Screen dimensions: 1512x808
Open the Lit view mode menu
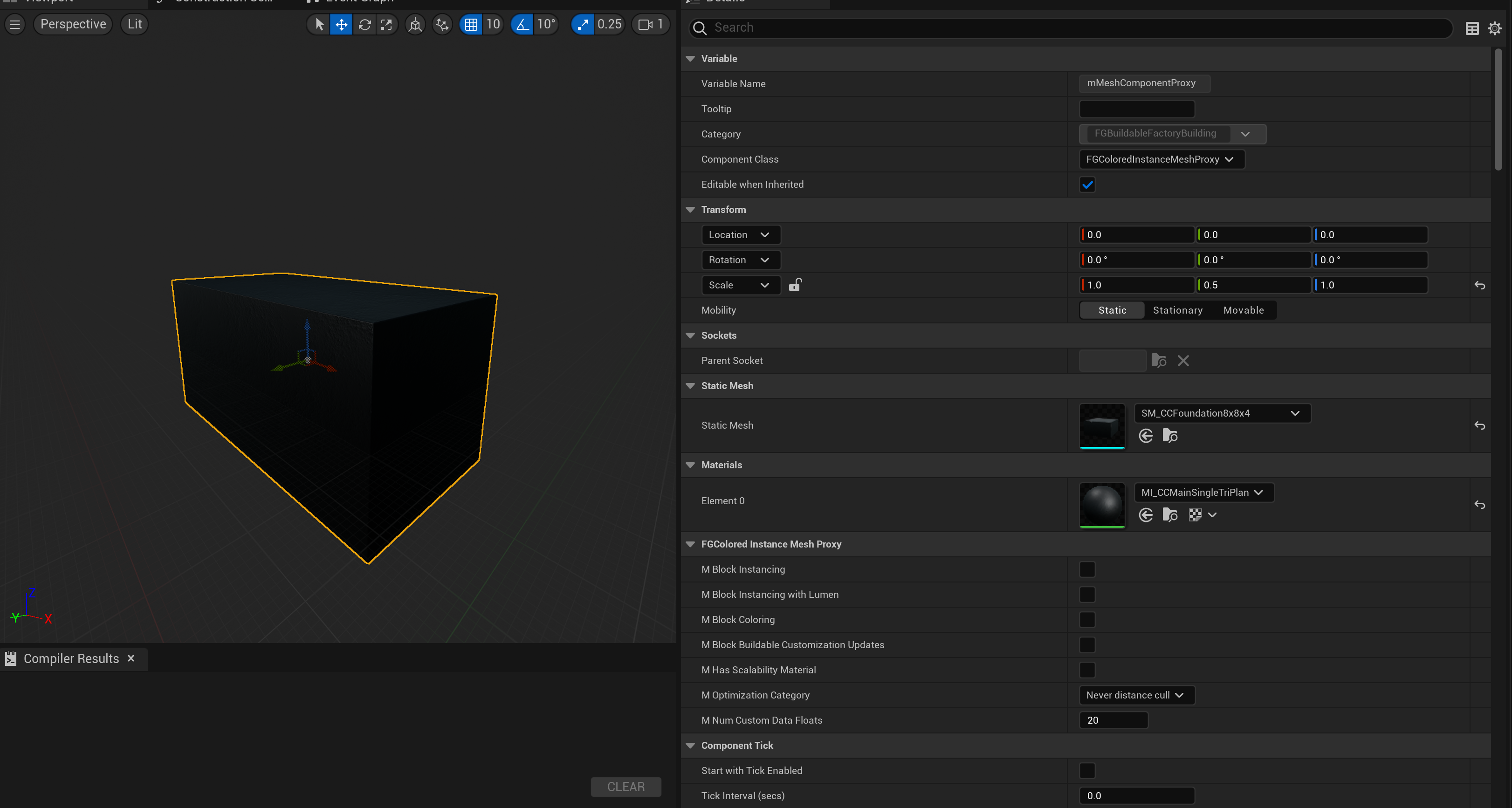pos(134,25)
